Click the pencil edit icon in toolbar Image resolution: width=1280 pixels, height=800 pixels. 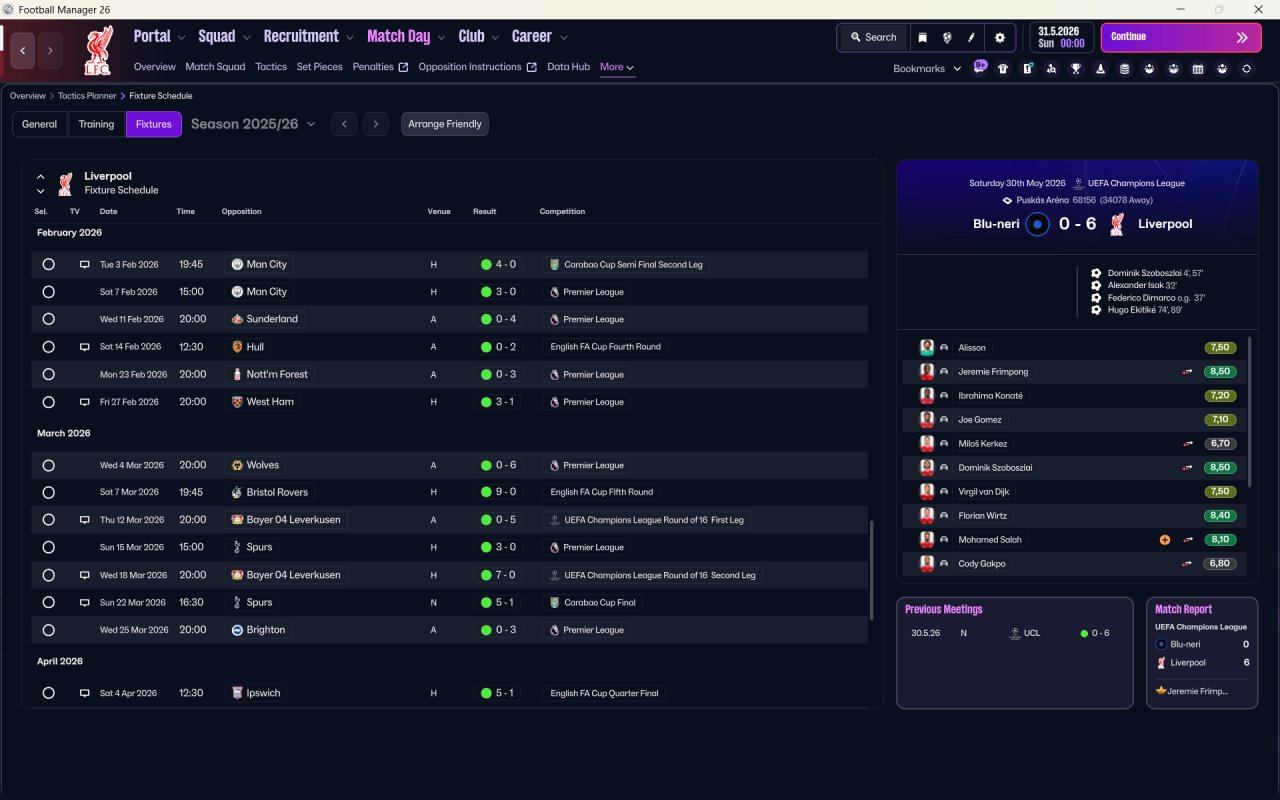pos(971,37)
